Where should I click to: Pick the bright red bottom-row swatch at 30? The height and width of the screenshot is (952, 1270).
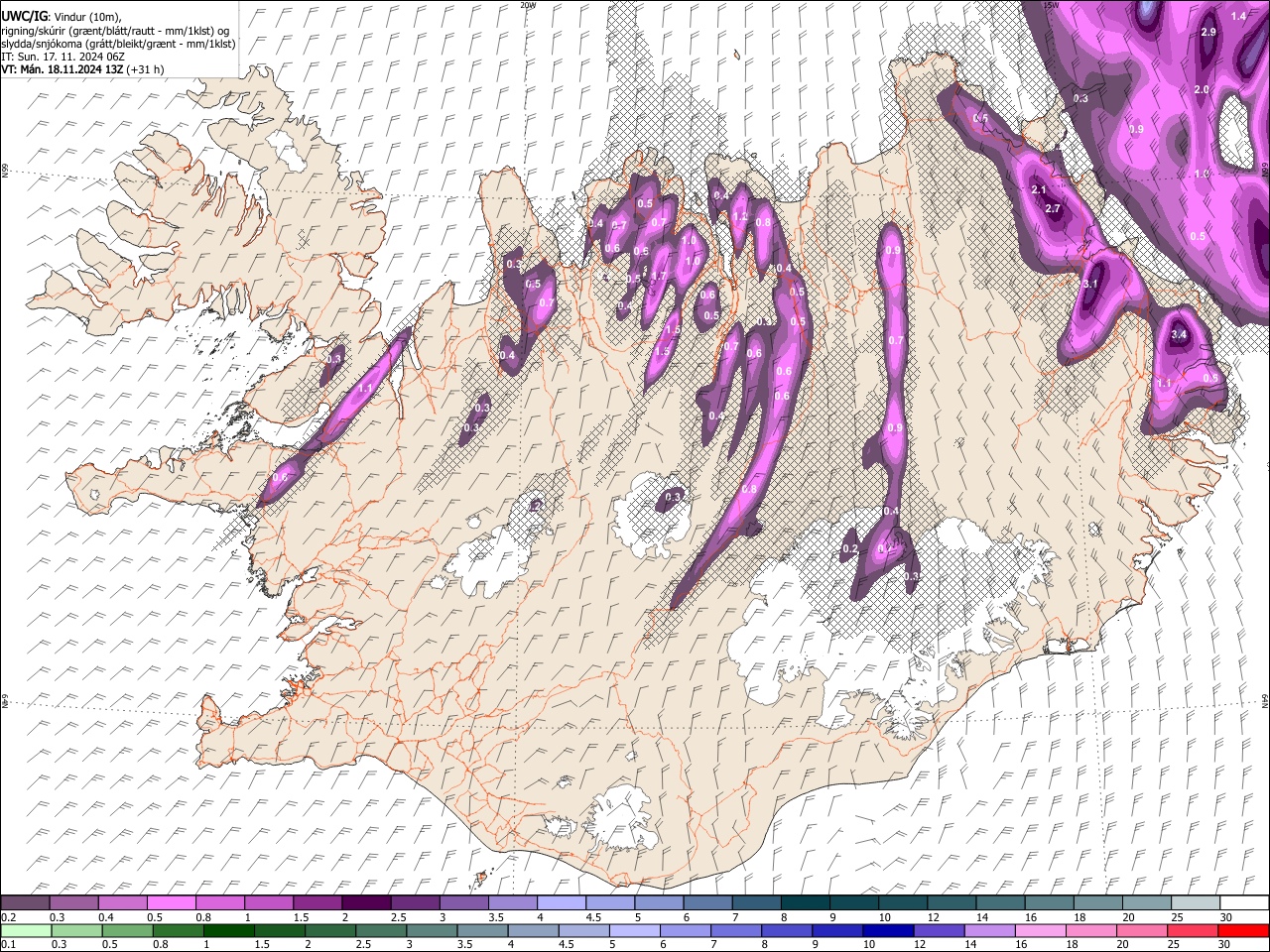click(x=1244, y=930)
